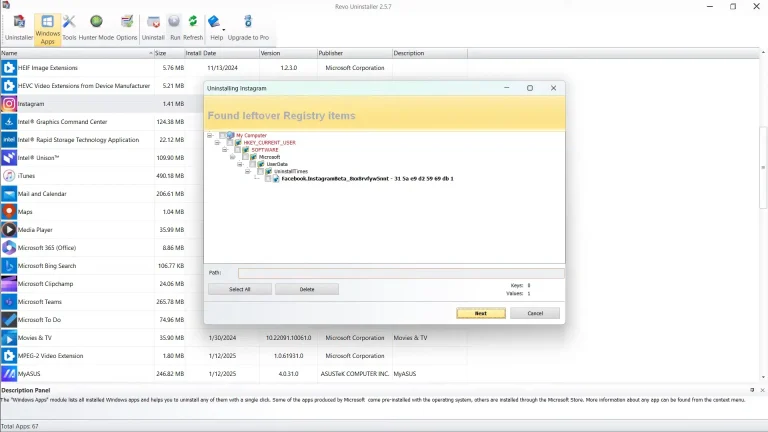The width and height of the screenshot is (768, 432).
Task: Click the Instagram app icon in the list
Action: pos(9,104)
